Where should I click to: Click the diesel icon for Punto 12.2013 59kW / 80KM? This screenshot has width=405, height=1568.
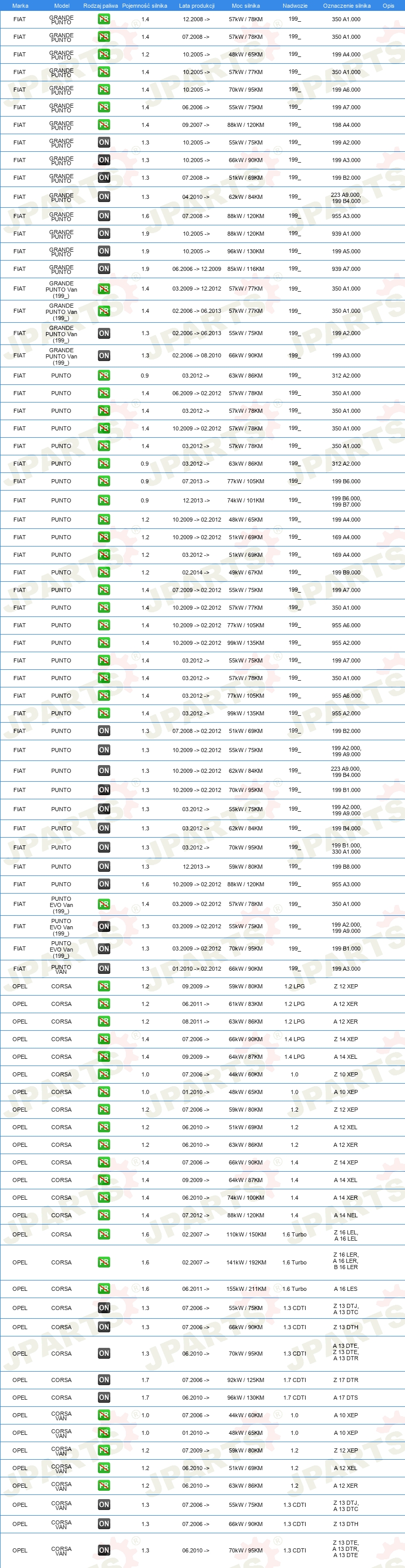point(104,867)
